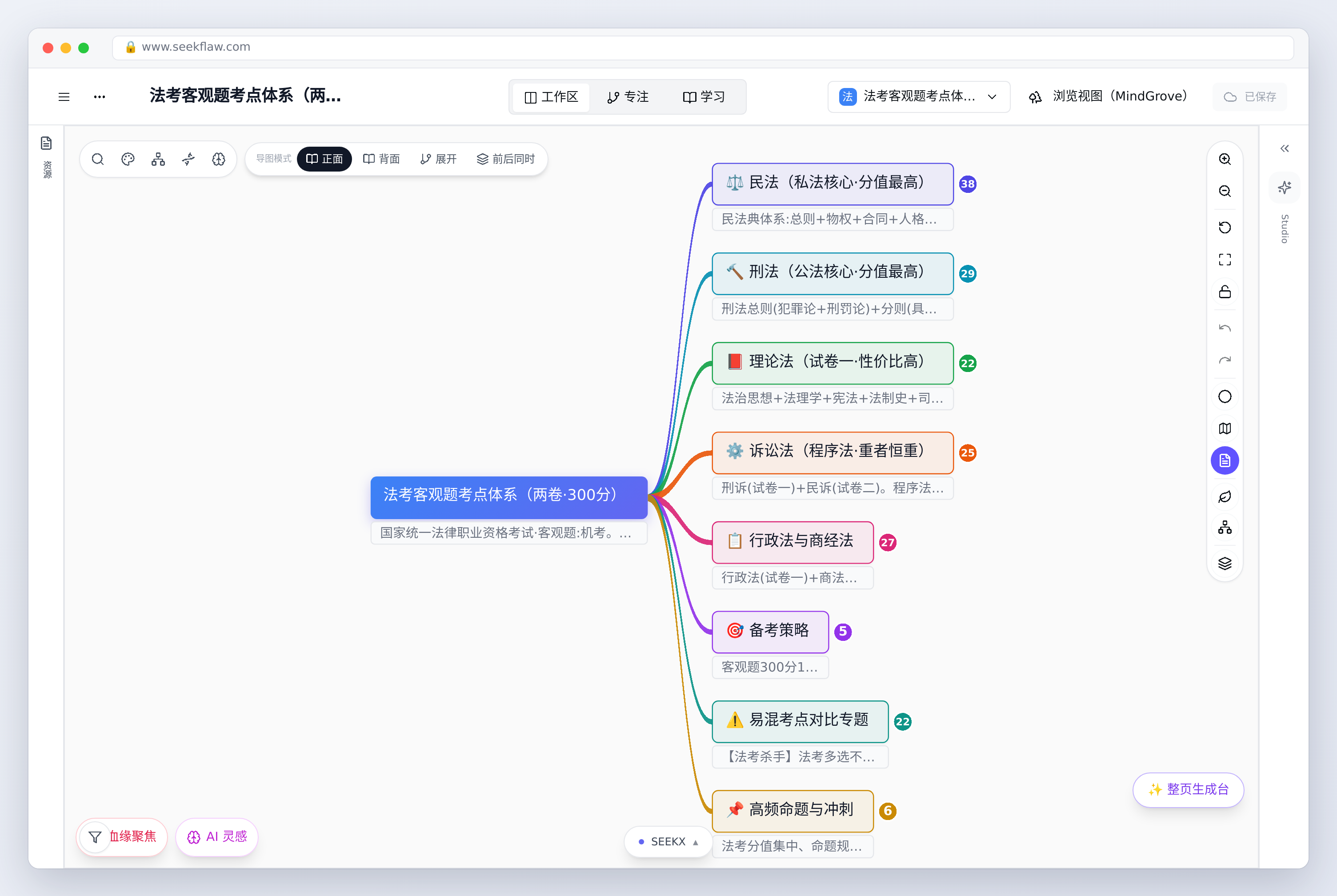Screen dimensions: 1337x896
Task: Switch to the 专注 tab
Action: point(628,97)
